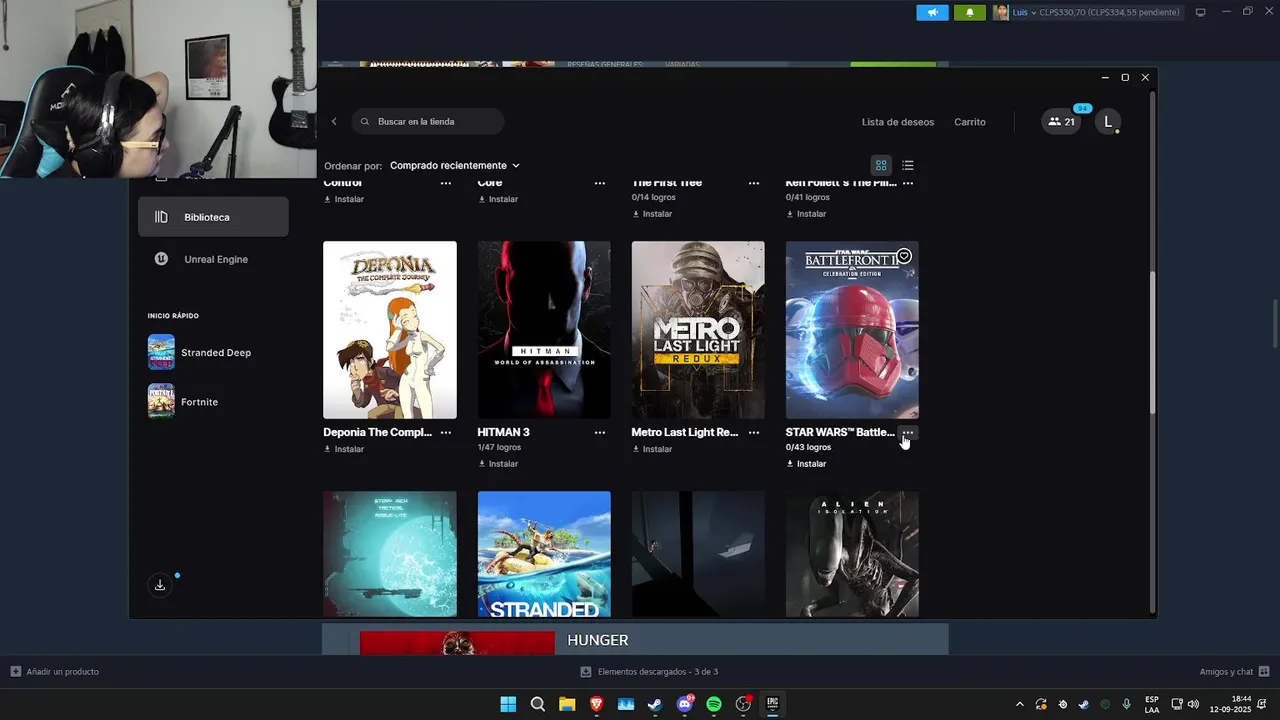Open the three-dot menu for Control
This screenshot has height=720, width=1280.
446,183
